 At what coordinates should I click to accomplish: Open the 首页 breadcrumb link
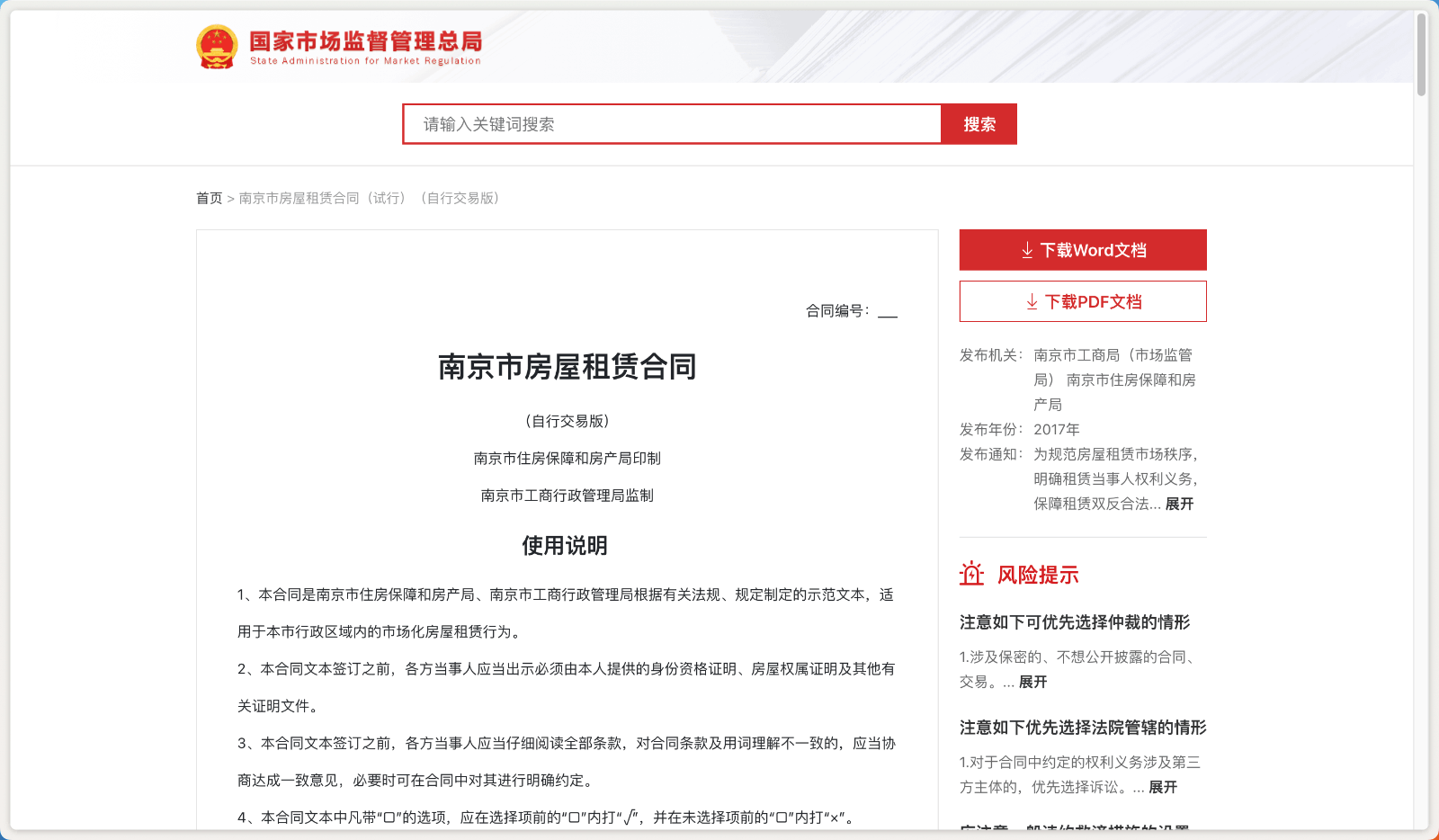pos(209,198)
